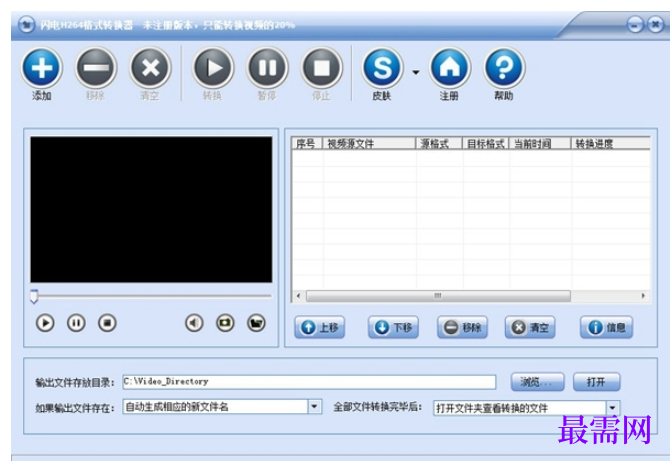Expand the 全部文件转换完毕后 dropdown
The height and width of the screenshot is (461, 670).
coord(613,408)
